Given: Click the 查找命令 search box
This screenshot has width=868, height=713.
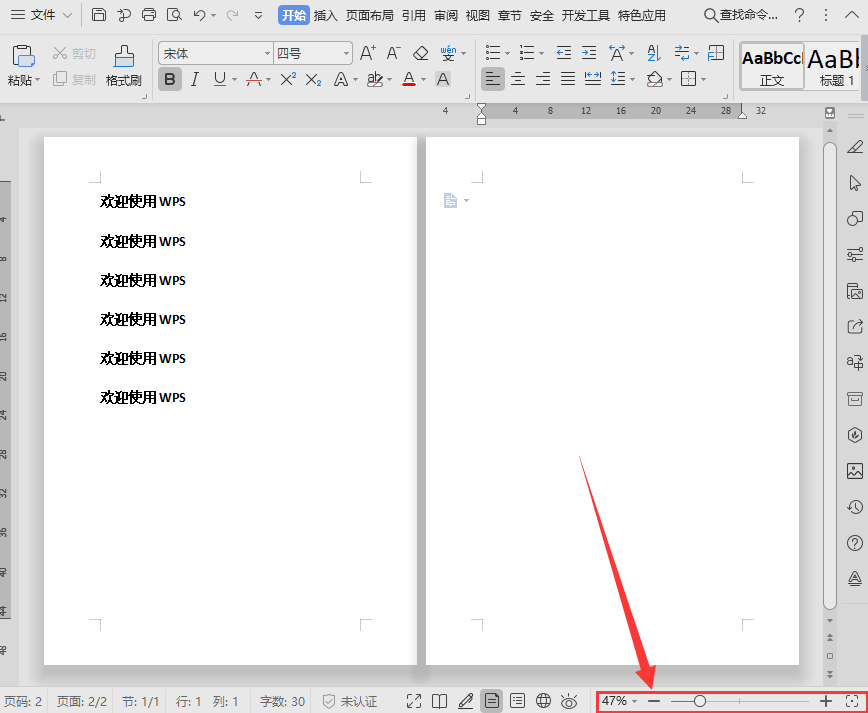Looking at the screenshot, I should click(x=741, y=15).
